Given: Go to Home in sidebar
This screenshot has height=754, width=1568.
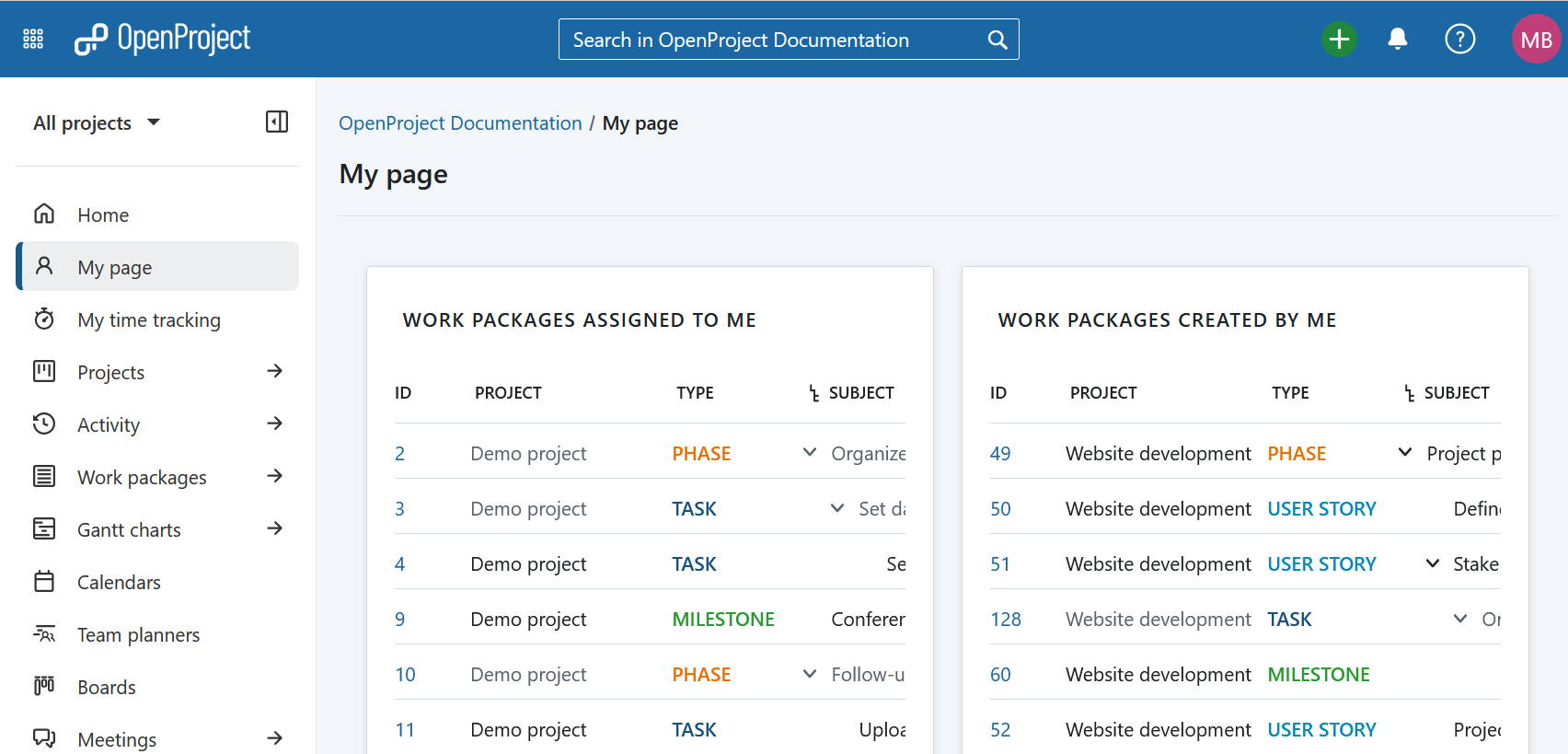Looking at the screenshot, I should (x=157, y=215).
